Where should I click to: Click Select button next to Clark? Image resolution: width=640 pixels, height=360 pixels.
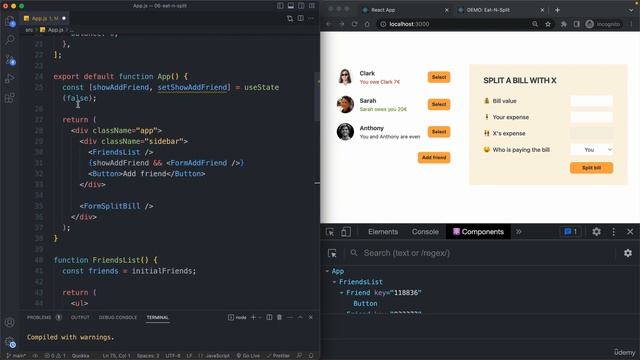[439, 77]
